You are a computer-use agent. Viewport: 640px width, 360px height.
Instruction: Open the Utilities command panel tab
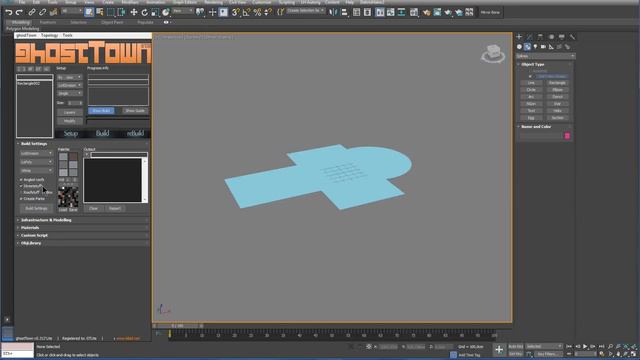(572, 37)
